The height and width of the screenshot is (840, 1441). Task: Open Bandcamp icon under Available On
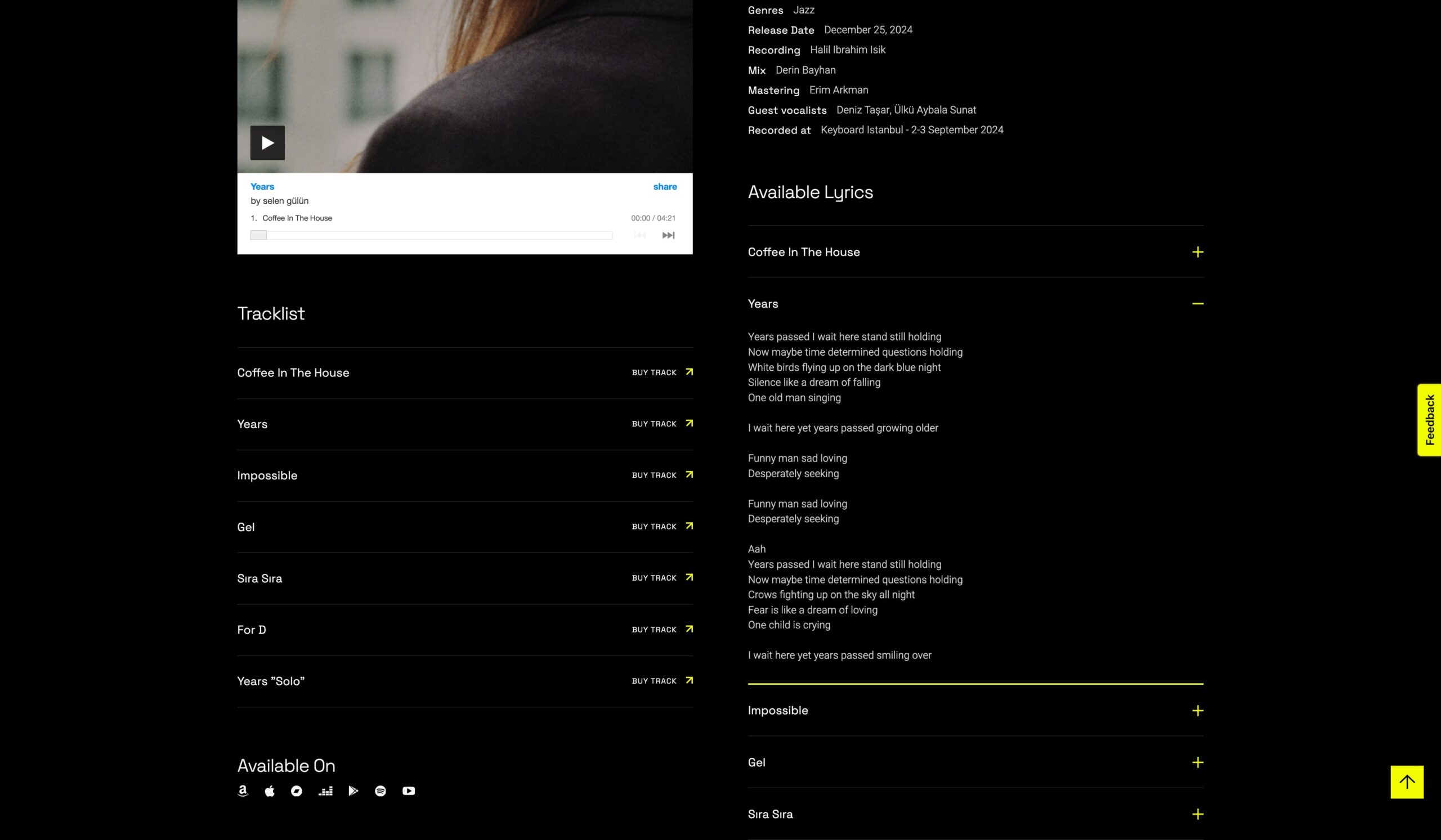click(x=296, y=790)
